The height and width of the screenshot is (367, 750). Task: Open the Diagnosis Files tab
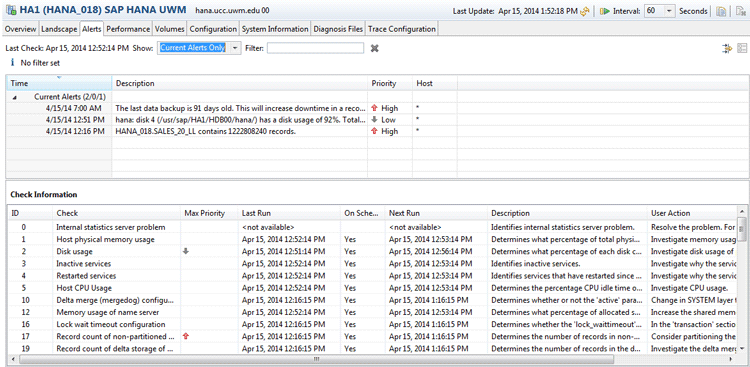point(338,29)
